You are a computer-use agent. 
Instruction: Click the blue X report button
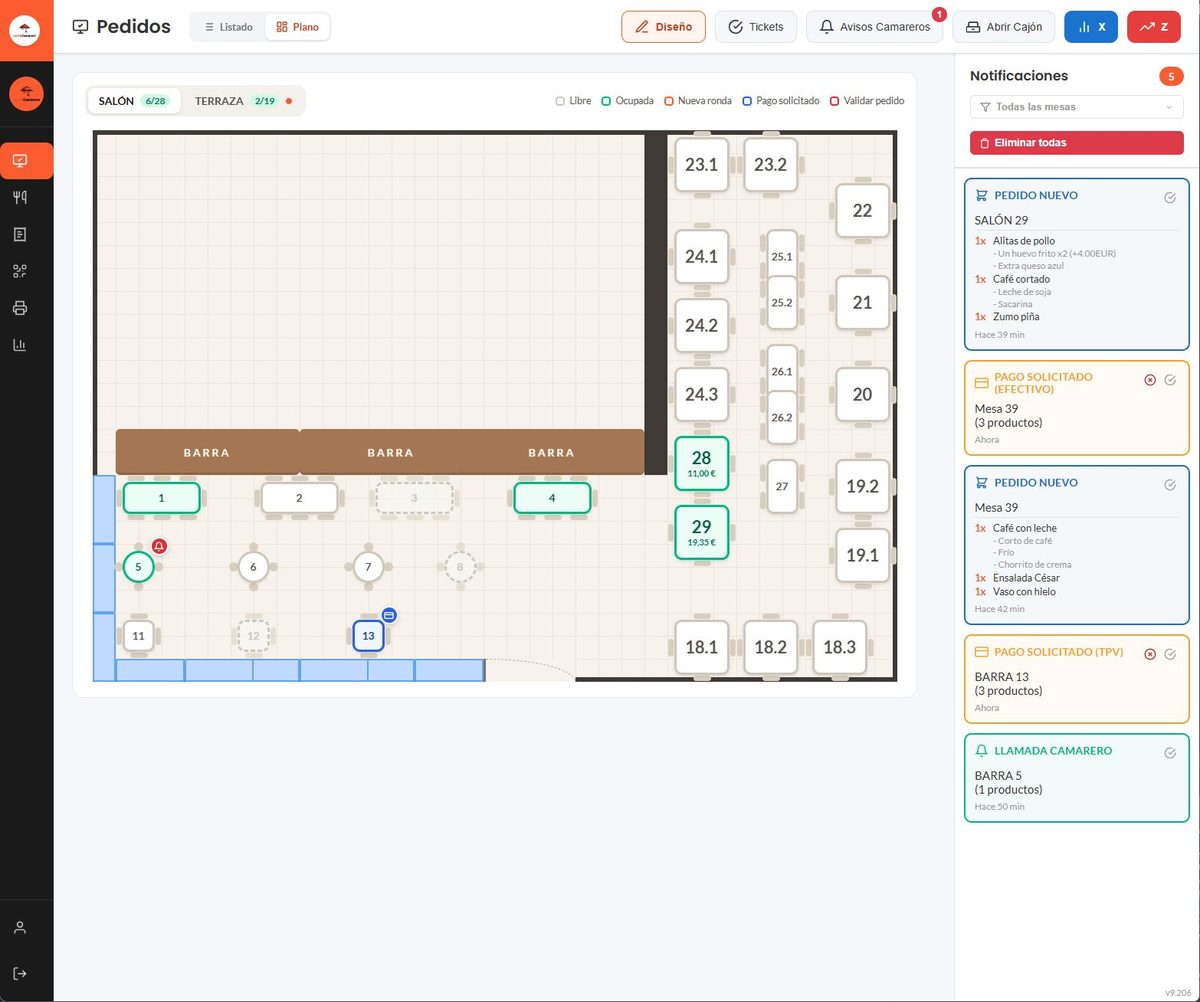point(1091,27)
